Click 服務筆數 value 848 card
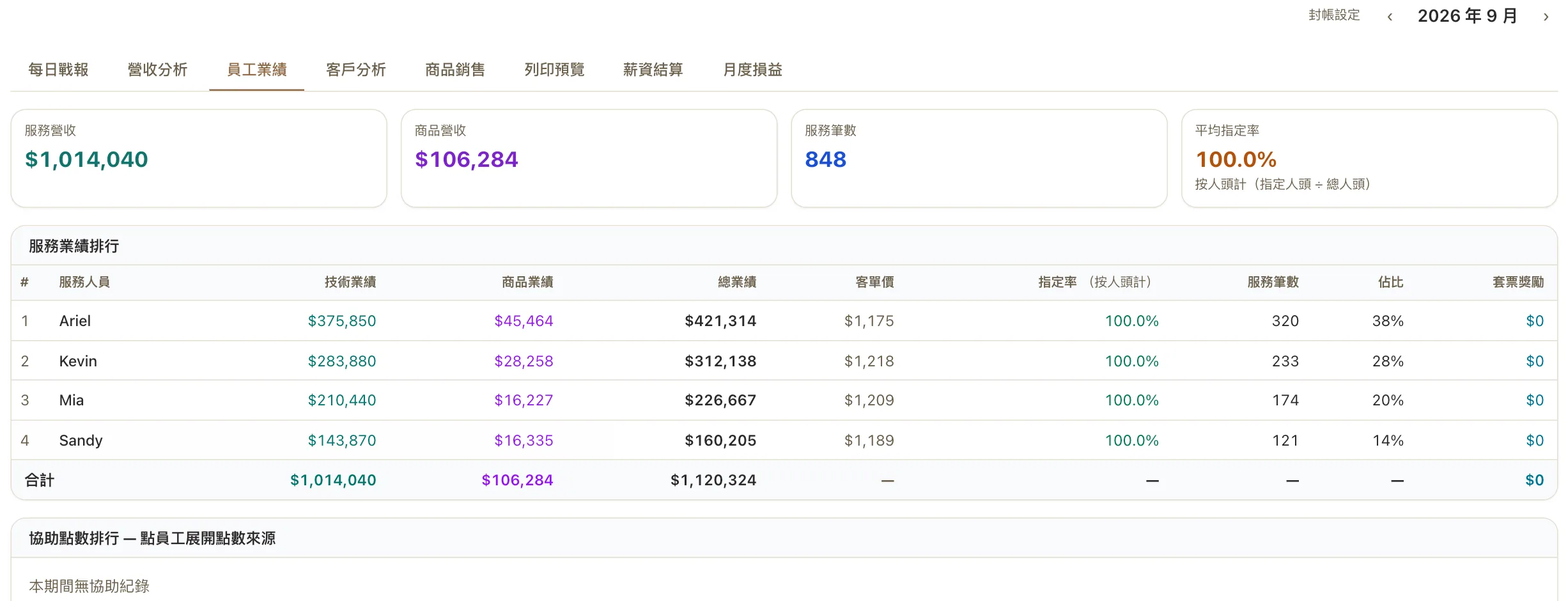 click(x=979, y=158)
